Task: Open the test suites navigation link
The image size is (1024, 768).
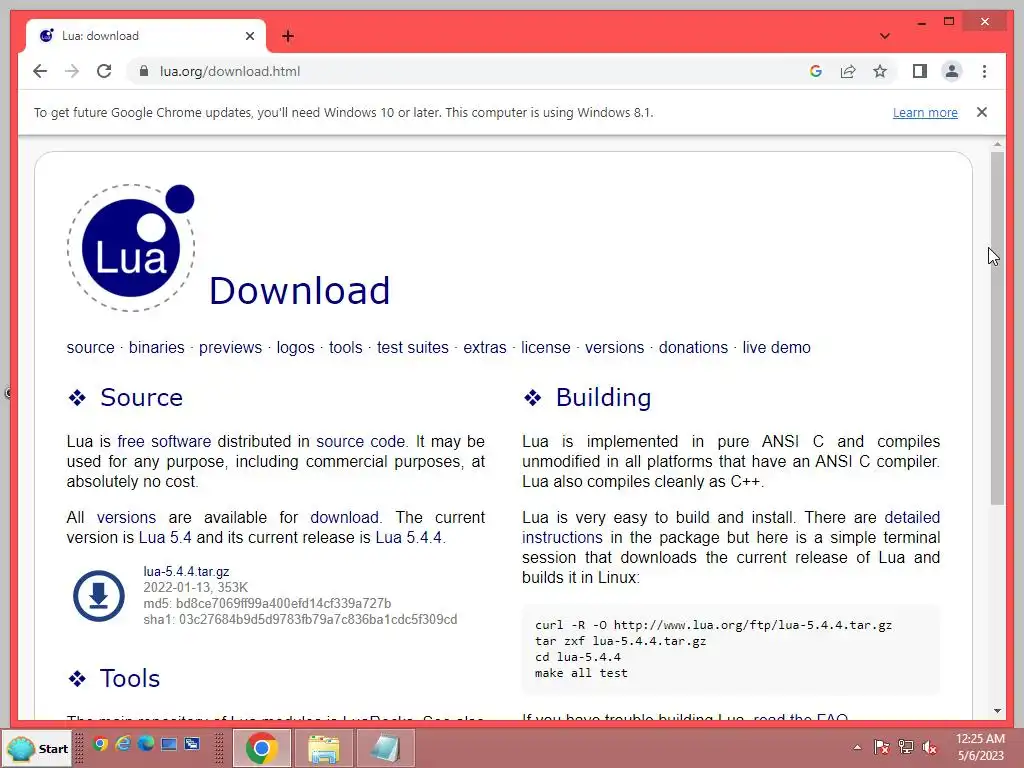Action: (x=413, y=347)
